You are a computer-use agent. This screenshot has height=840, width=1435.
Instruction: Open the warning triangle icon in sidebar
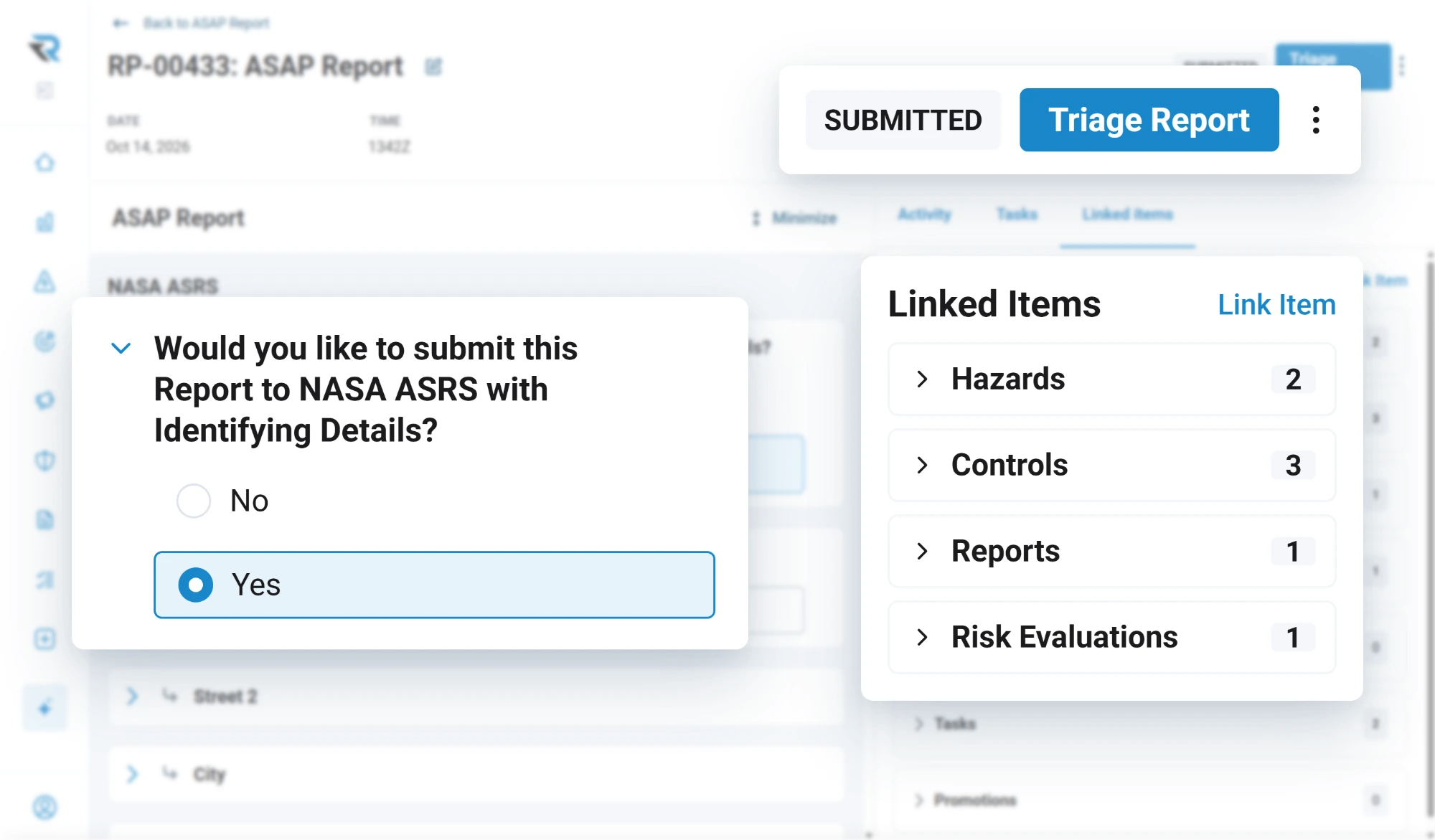pos(44,281)
